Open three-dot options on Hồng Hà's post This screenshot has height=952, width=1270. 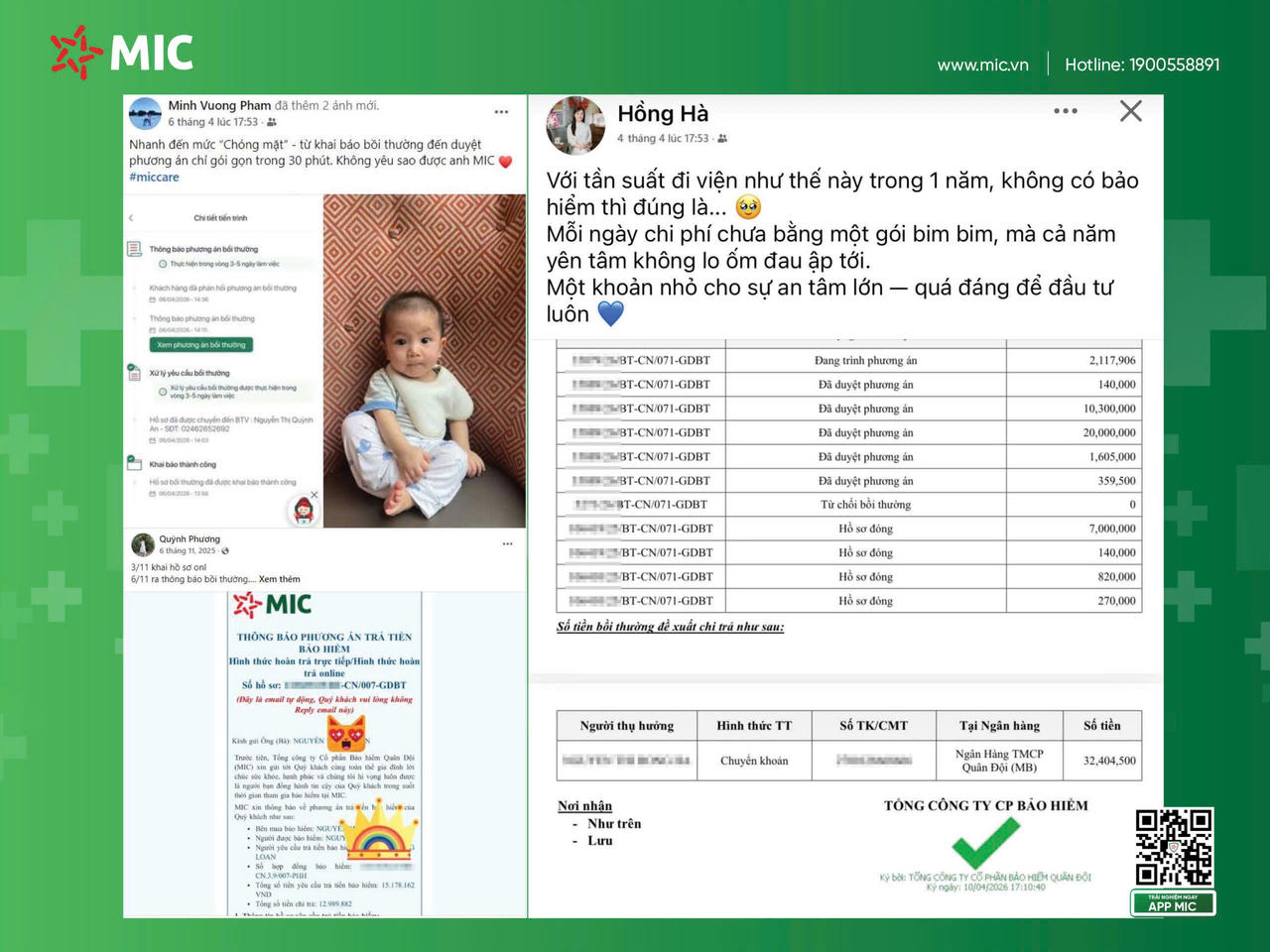[1065, 111]
